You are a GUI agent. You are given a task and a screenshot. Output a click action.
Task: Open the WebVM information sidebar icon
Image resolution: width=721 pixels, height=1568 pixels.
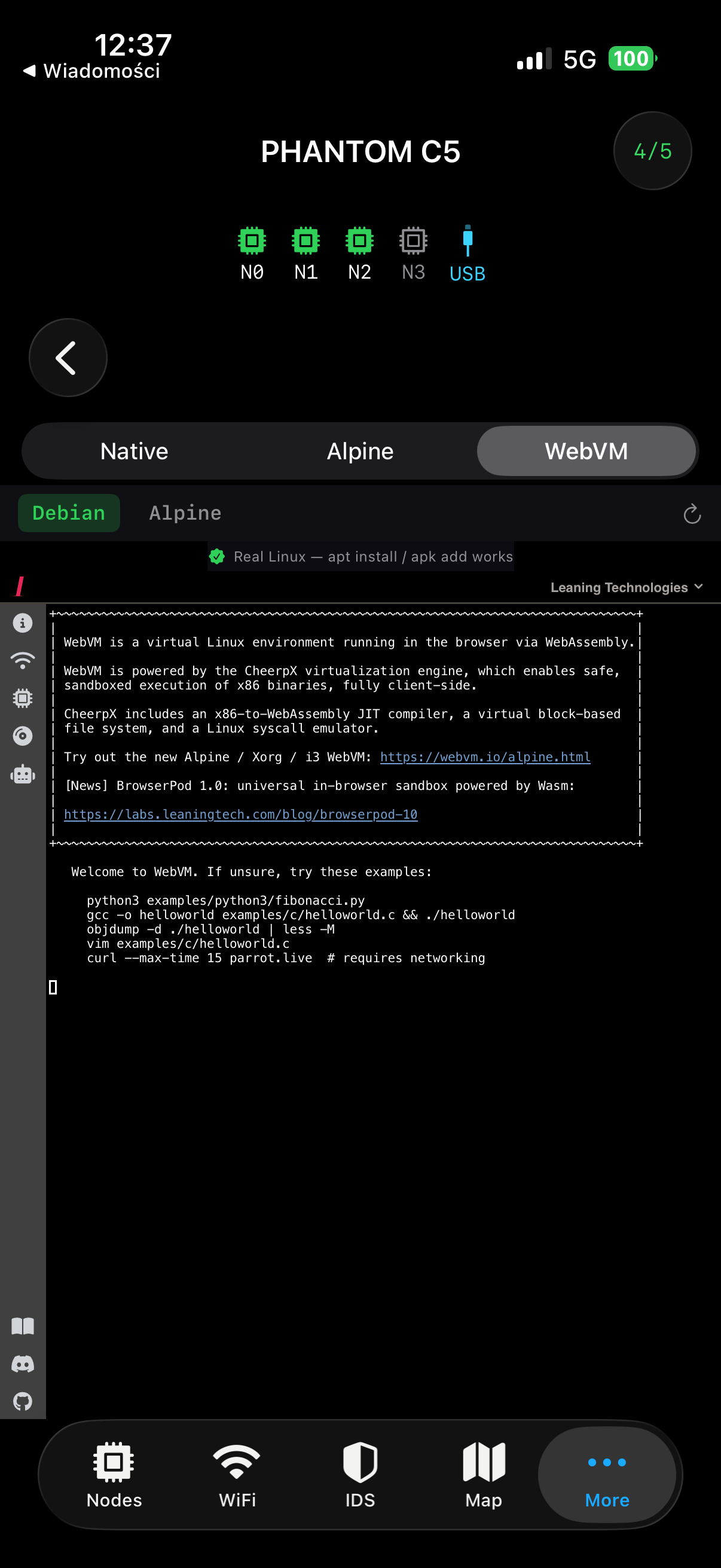pyautogui.click(x=23, y=623)
